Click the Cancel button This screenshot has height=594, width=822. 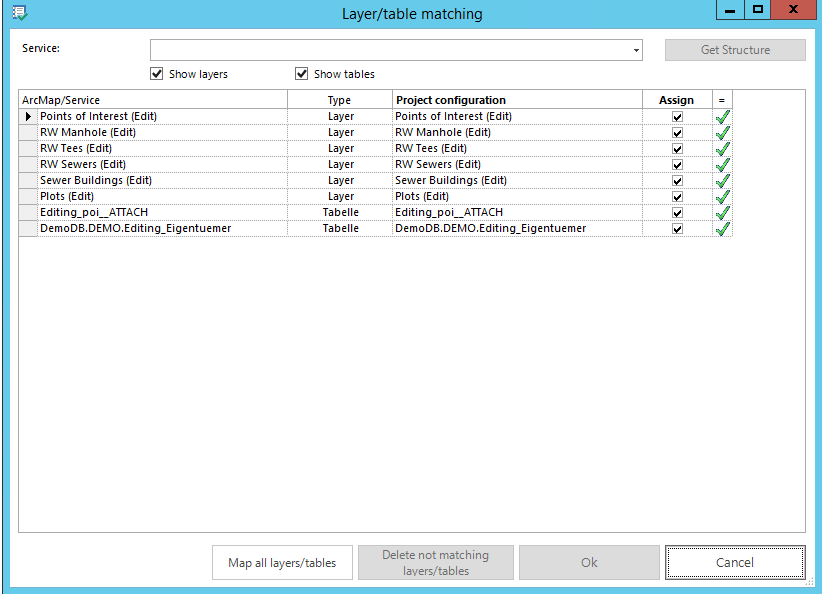point(735,562)
